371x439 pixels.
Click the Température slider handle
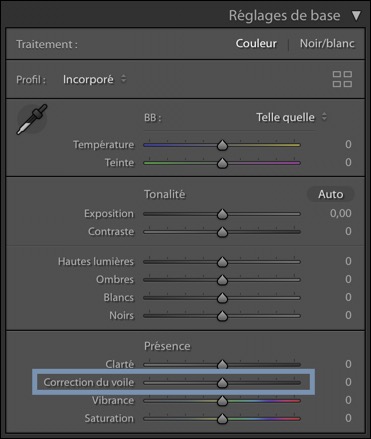[222, 145]
